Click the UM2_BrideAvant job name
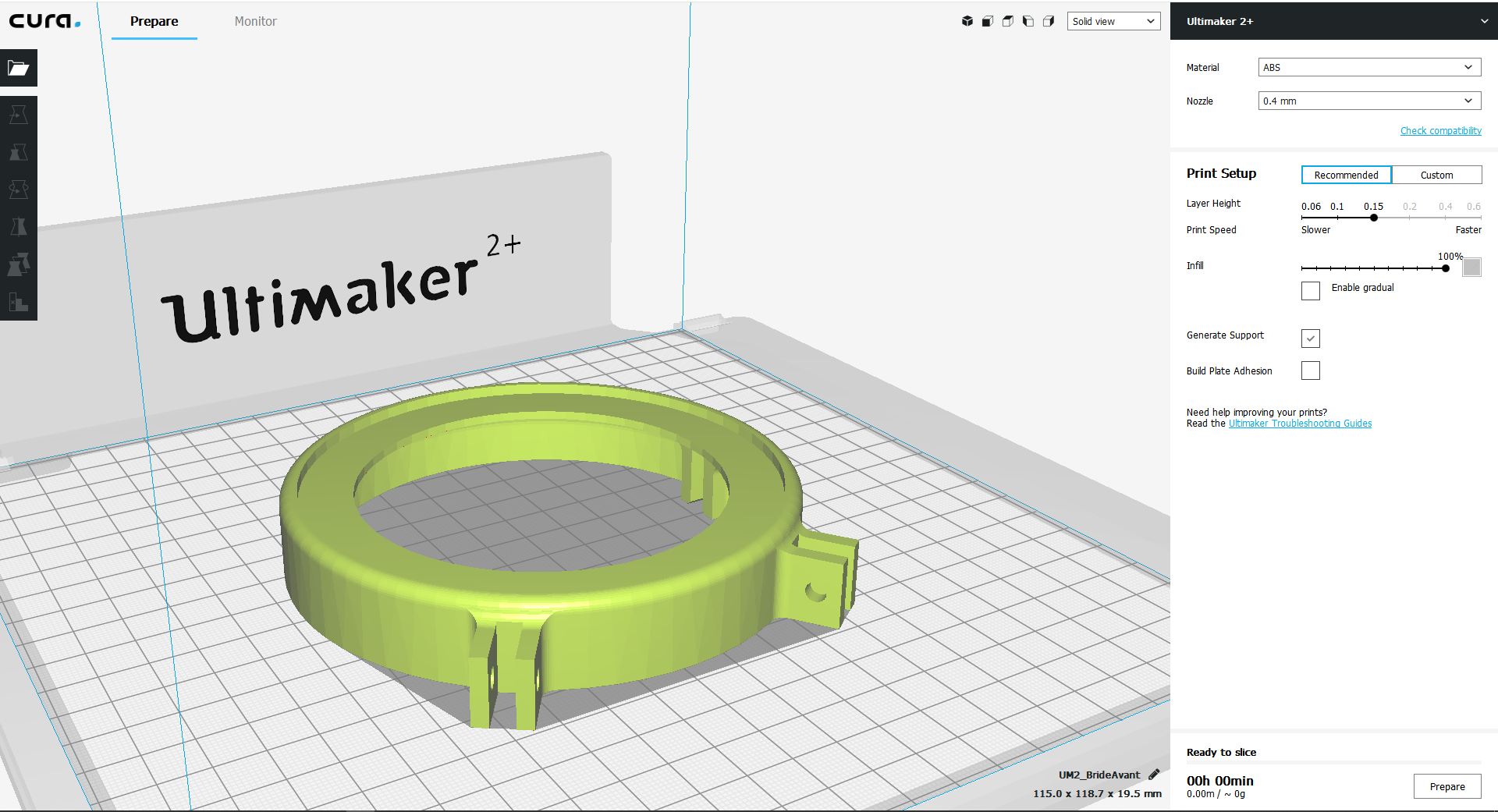 (x=1099, y=775)
